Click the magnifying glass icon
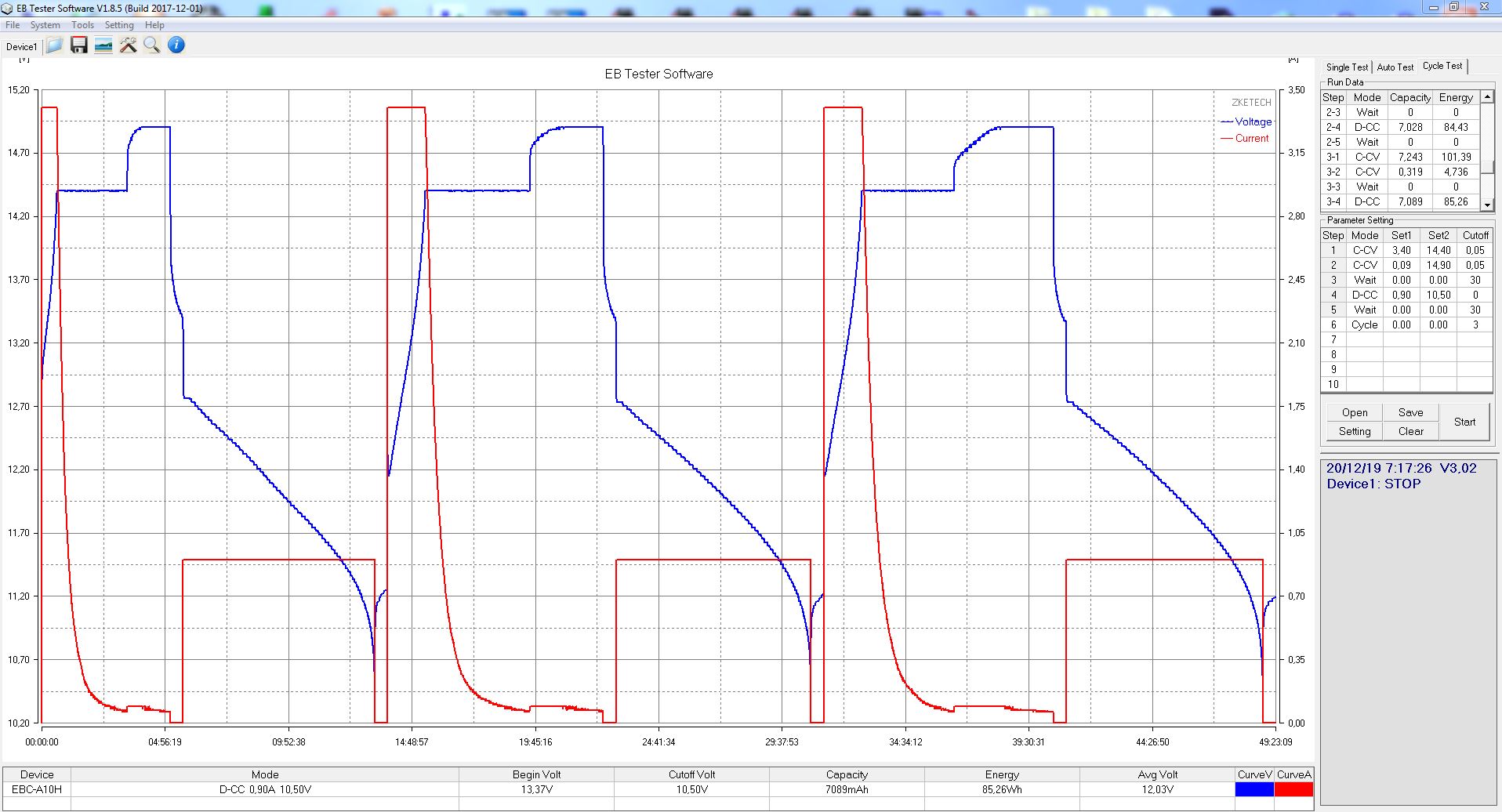Viewport: 1502px width, 812px height. click(151, 45)
